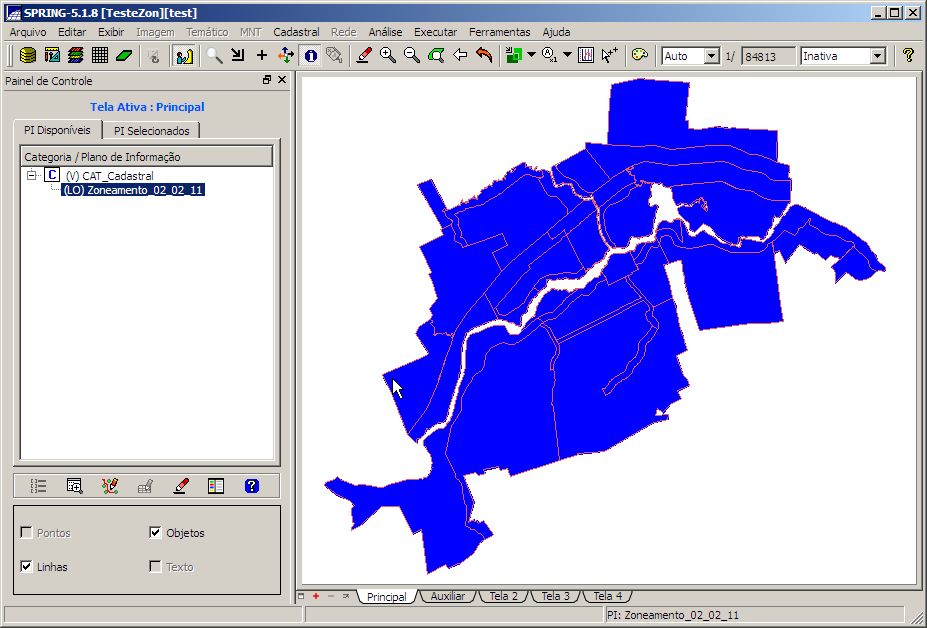Click the scale value input field
Screen dimensions: 927x628
coord(768,56)
